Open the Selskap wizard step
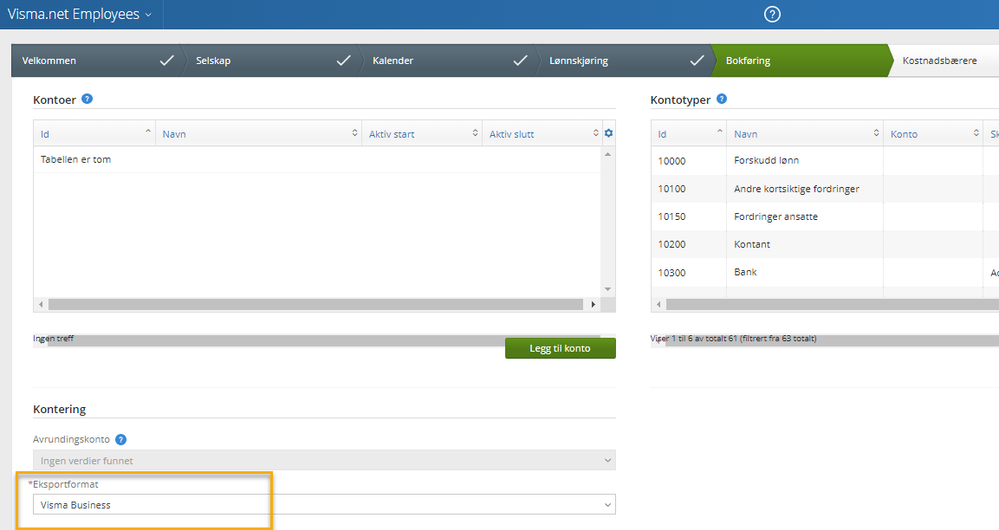 [x=269, y=61]
